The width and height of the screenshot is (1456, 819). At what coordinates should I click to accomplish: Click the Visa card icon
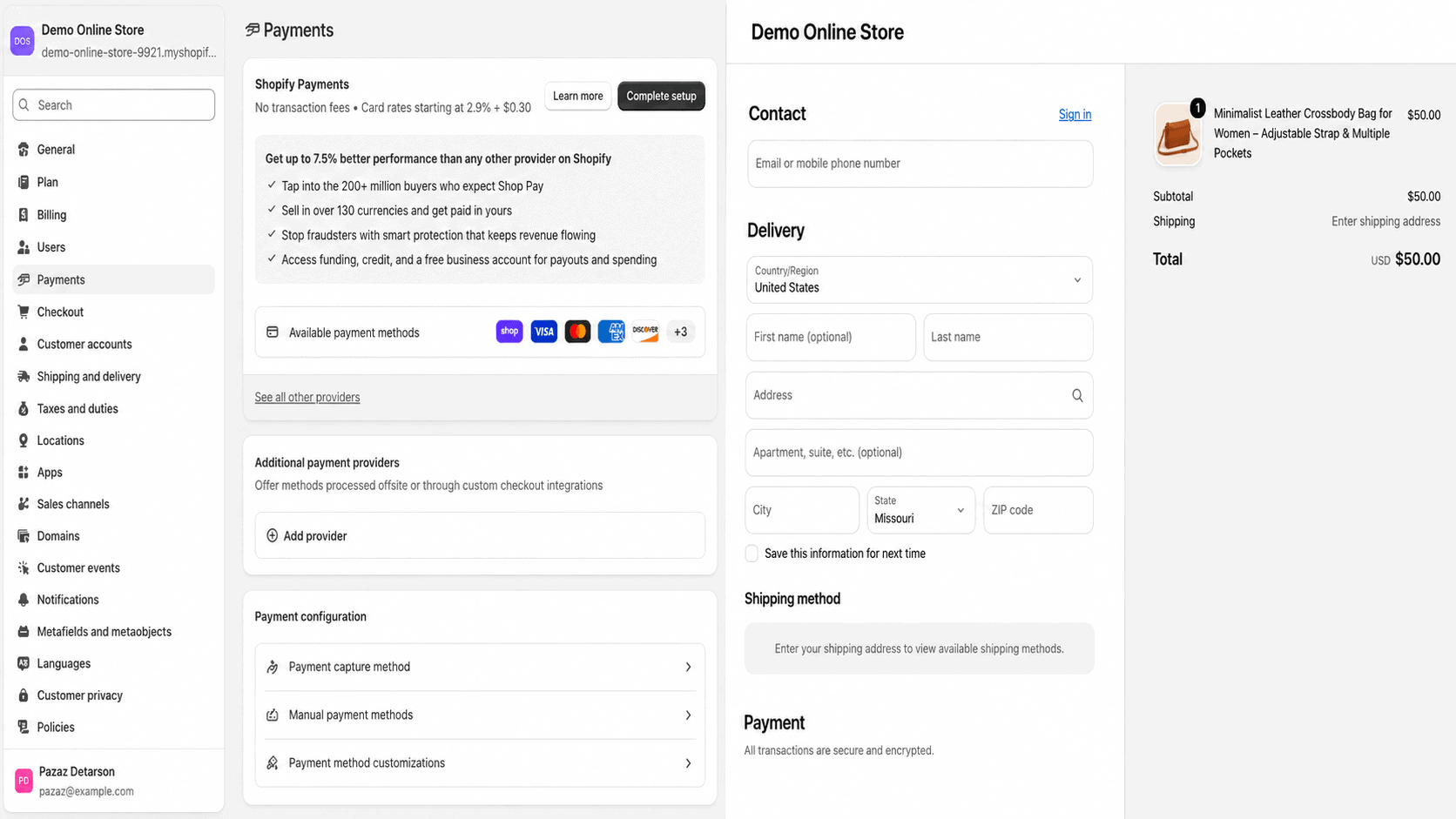(x=543, y=332)
